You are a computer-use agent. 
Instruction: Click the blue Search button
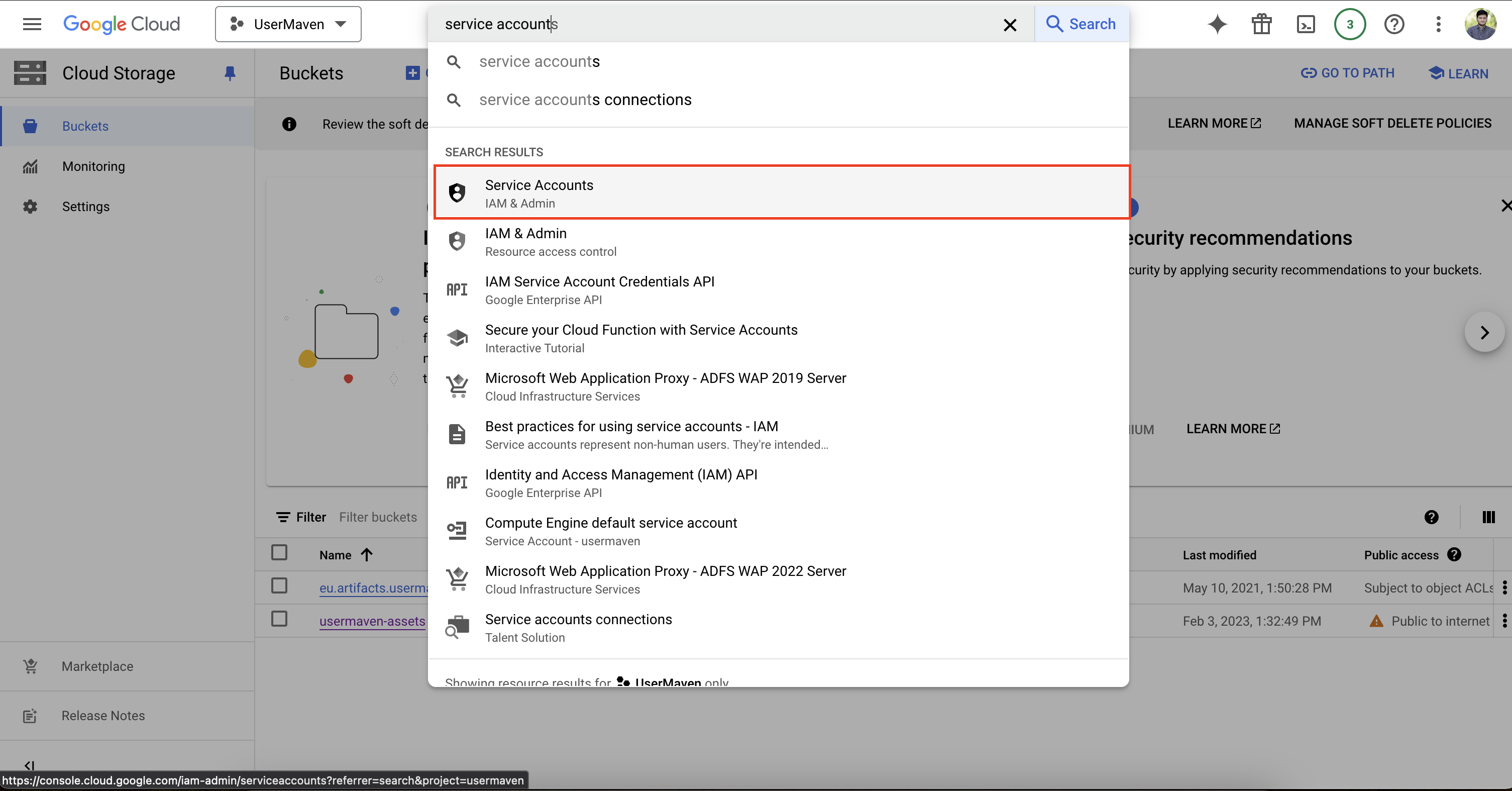(x=1081, y=24)
